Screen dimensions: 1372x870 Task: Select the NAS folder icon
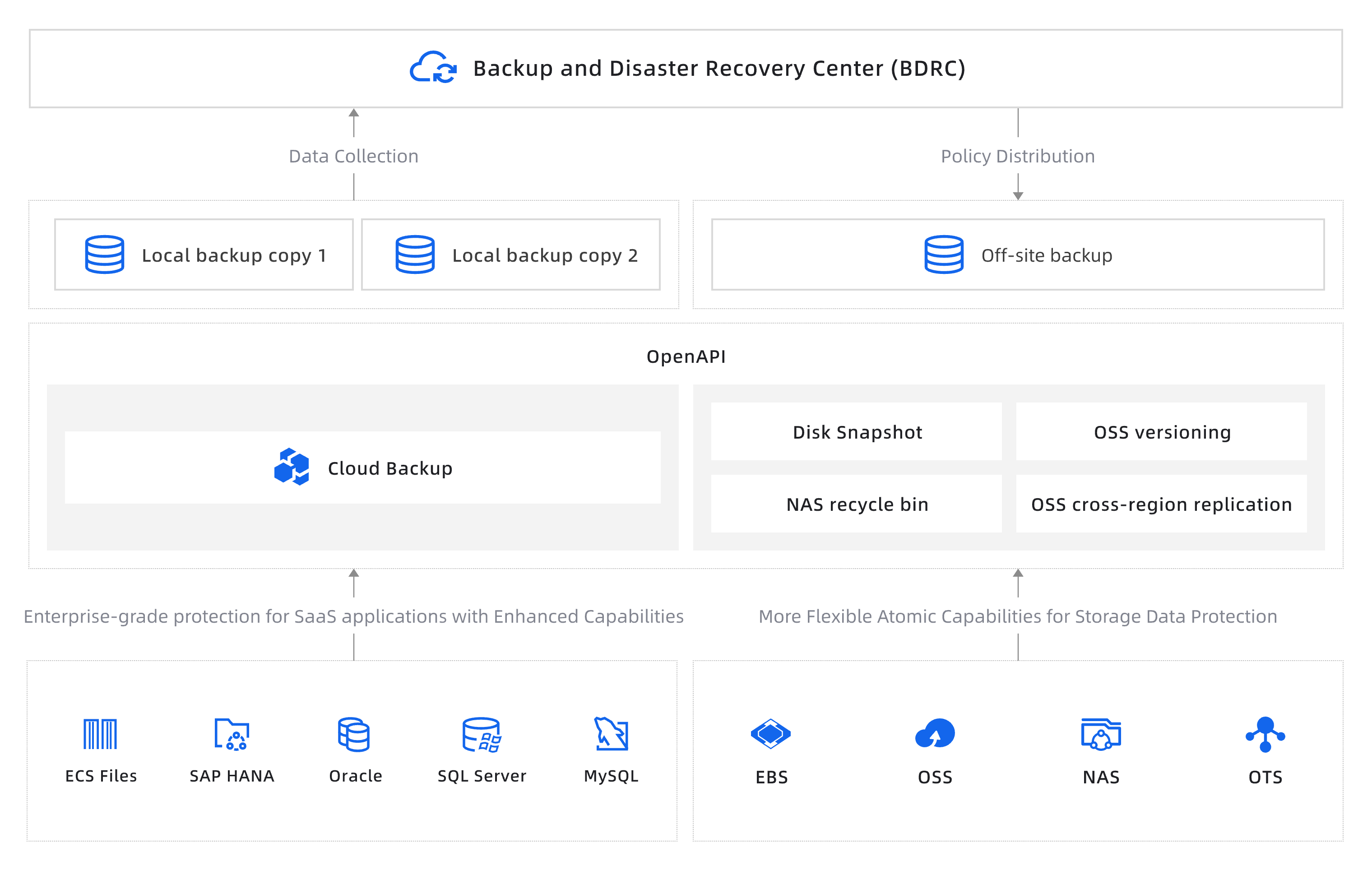point(1101,734)
